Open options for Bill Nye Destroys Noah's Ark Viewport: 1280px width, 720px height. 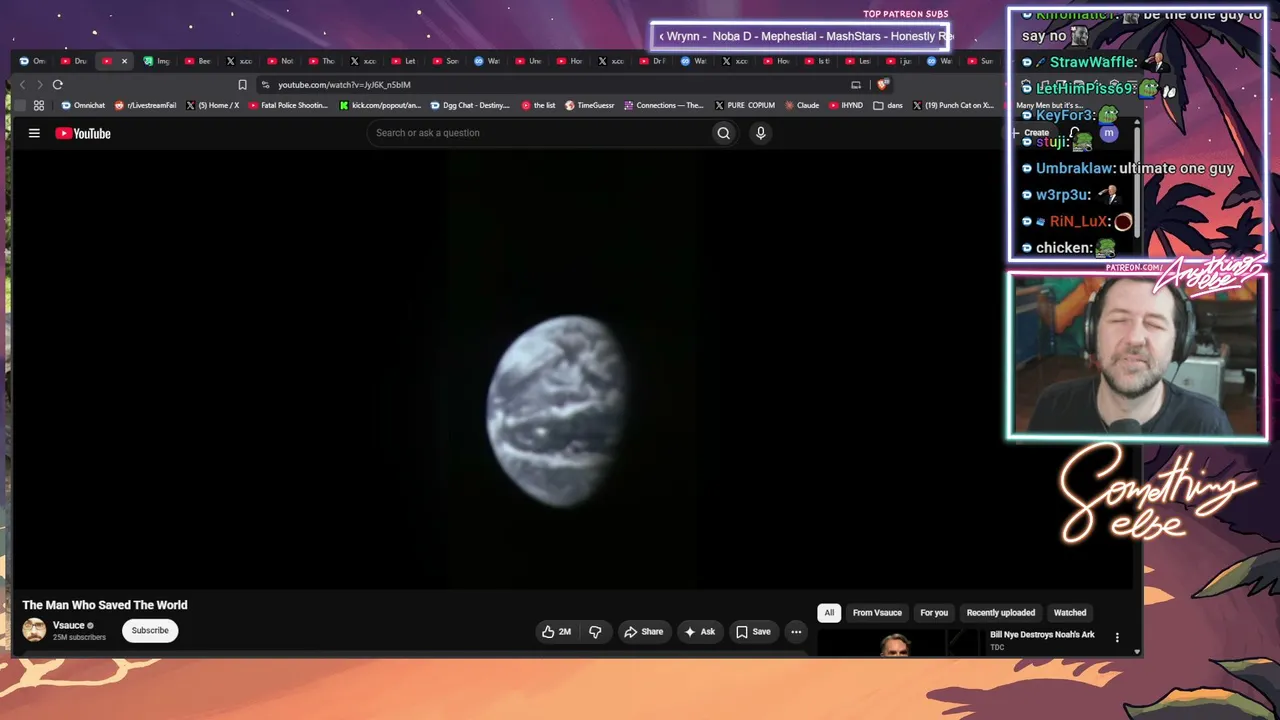(1117, 637)
